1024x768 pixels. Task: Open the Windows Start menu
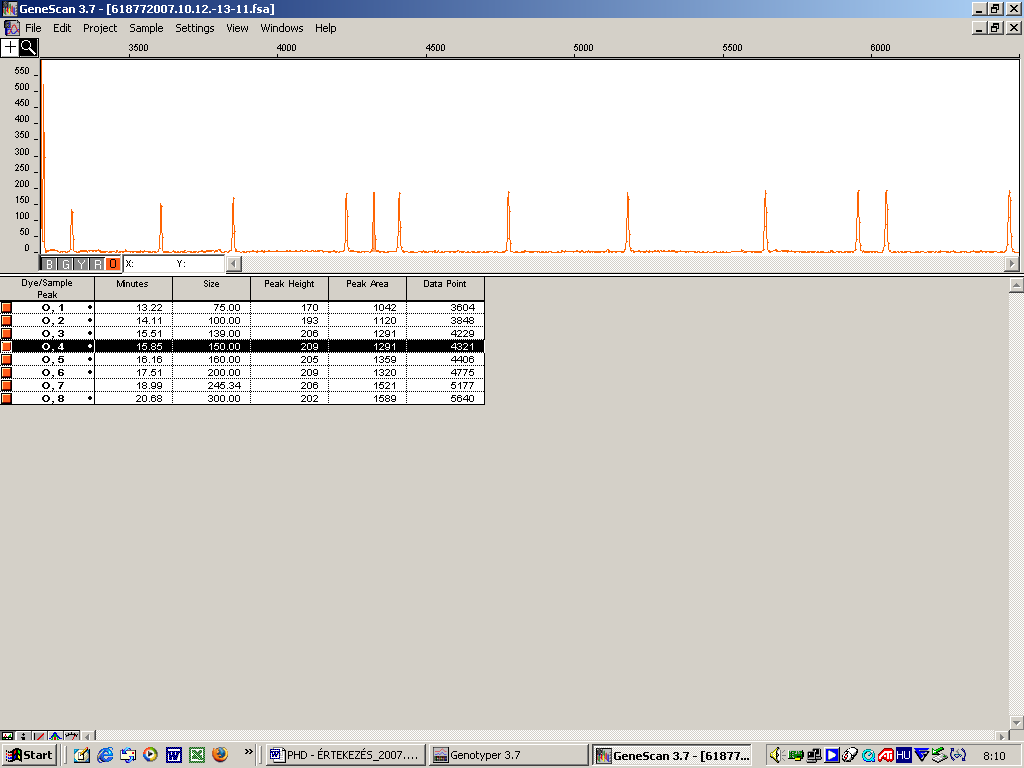tap(29, 756)
